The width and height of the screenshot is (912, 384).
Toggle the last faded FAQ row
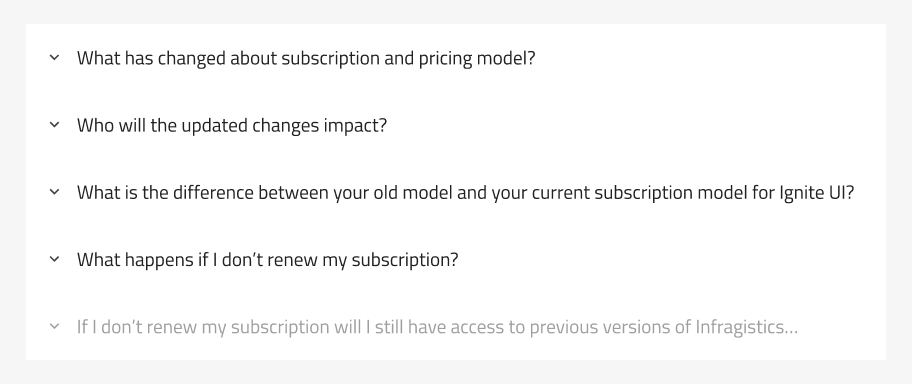[456, 326]
